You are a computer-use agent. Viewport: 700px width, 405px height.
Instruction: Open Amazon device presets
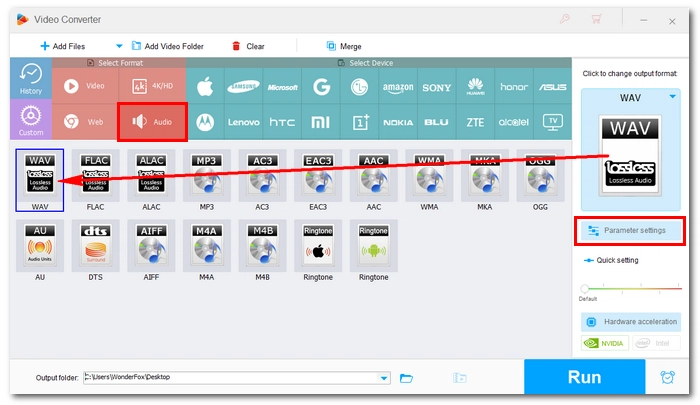coord(398,86)
